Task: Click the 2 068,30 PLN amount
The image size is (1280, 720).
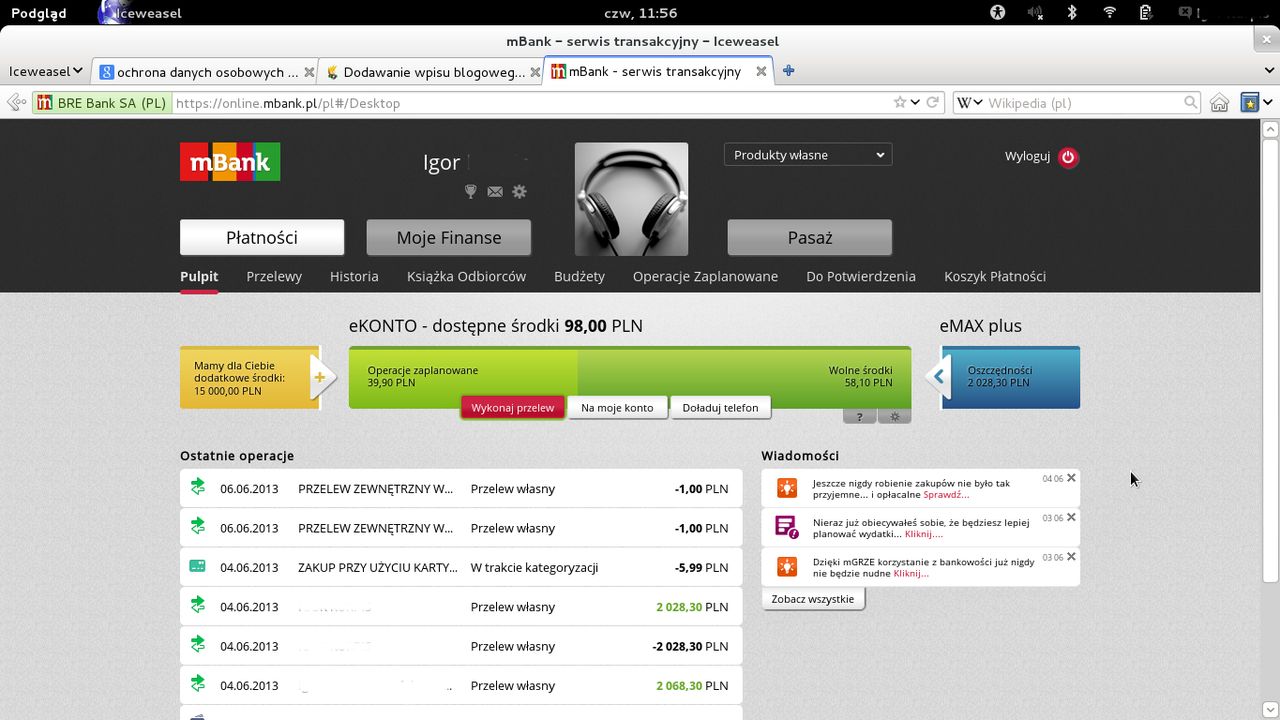Action: pyautogui.click(x=692, y=685)
